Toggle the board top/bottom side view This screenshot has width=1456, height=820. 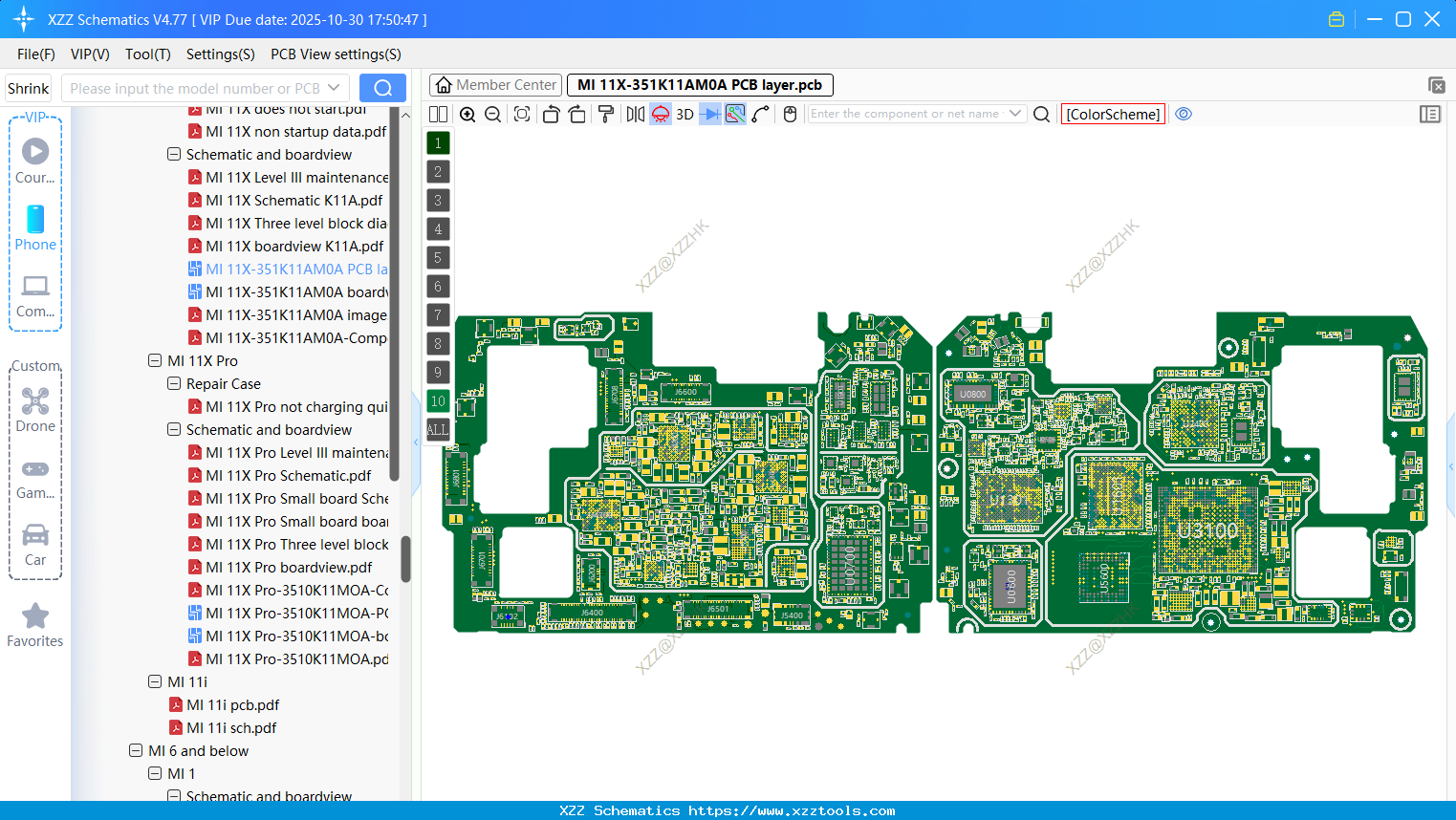pos(660,114)
